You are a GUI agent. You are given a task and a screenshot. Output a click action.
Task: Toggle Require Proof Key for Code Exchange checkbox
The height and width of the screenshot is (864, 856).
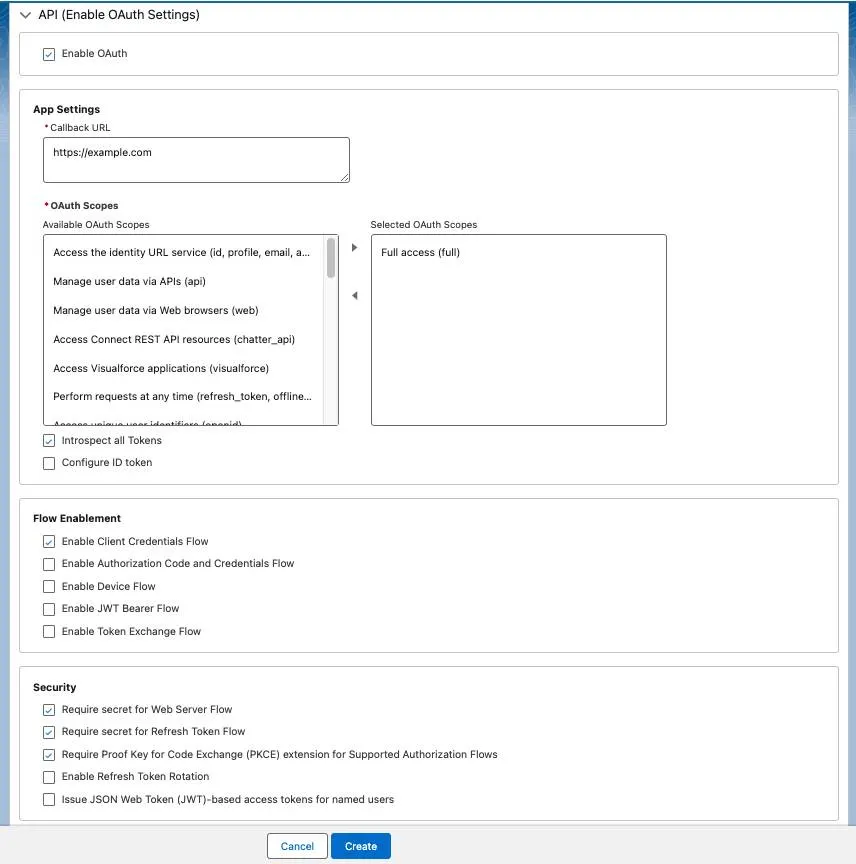tap(49, 755)
